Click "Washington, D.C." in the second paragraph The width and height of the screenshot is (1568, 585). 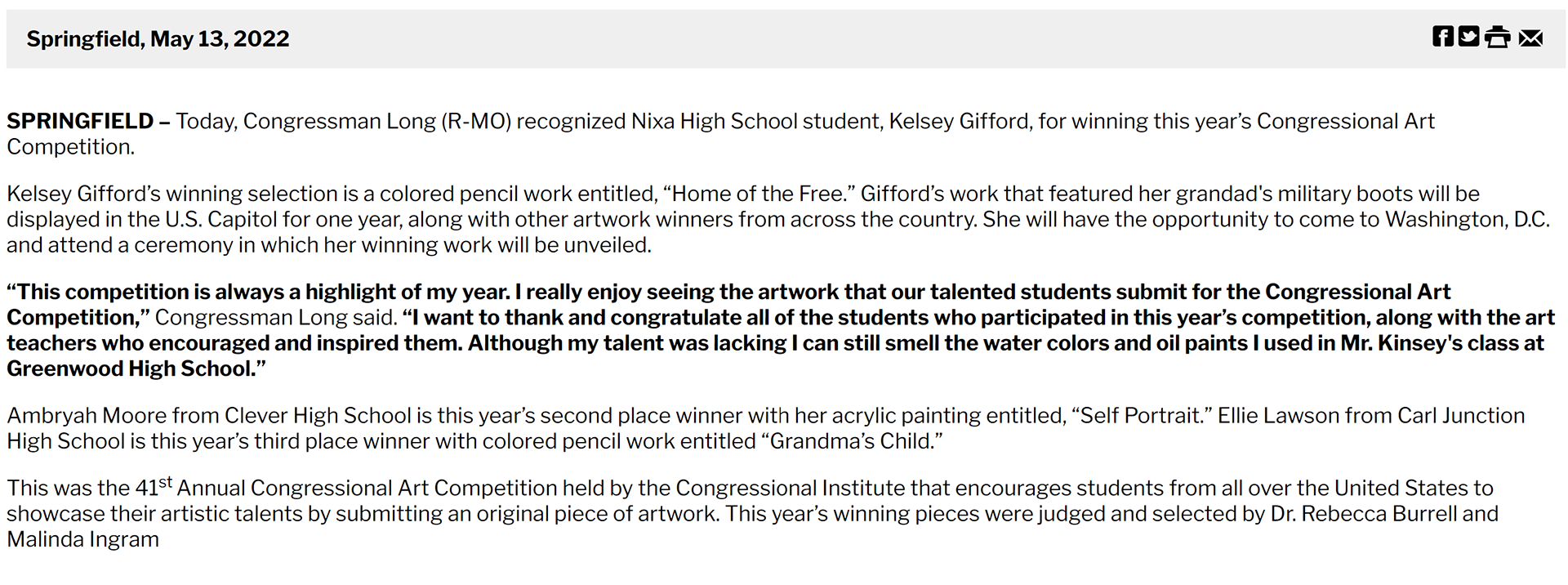1467,220
